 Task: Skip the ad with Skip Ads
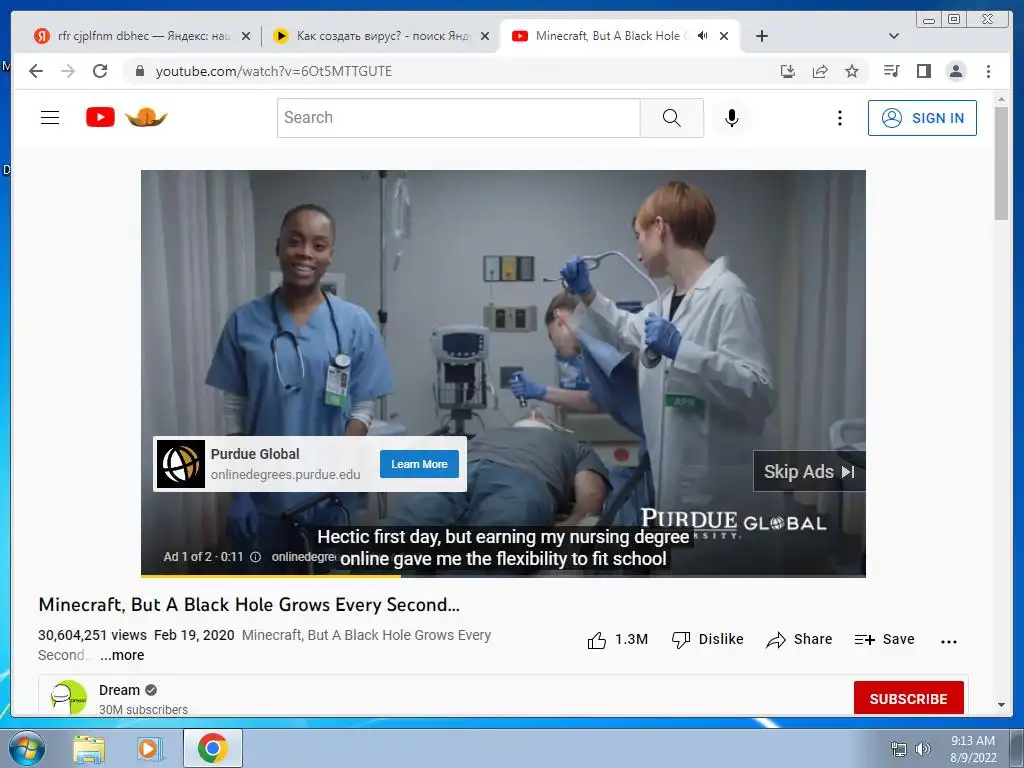click(x=809, y=472)
